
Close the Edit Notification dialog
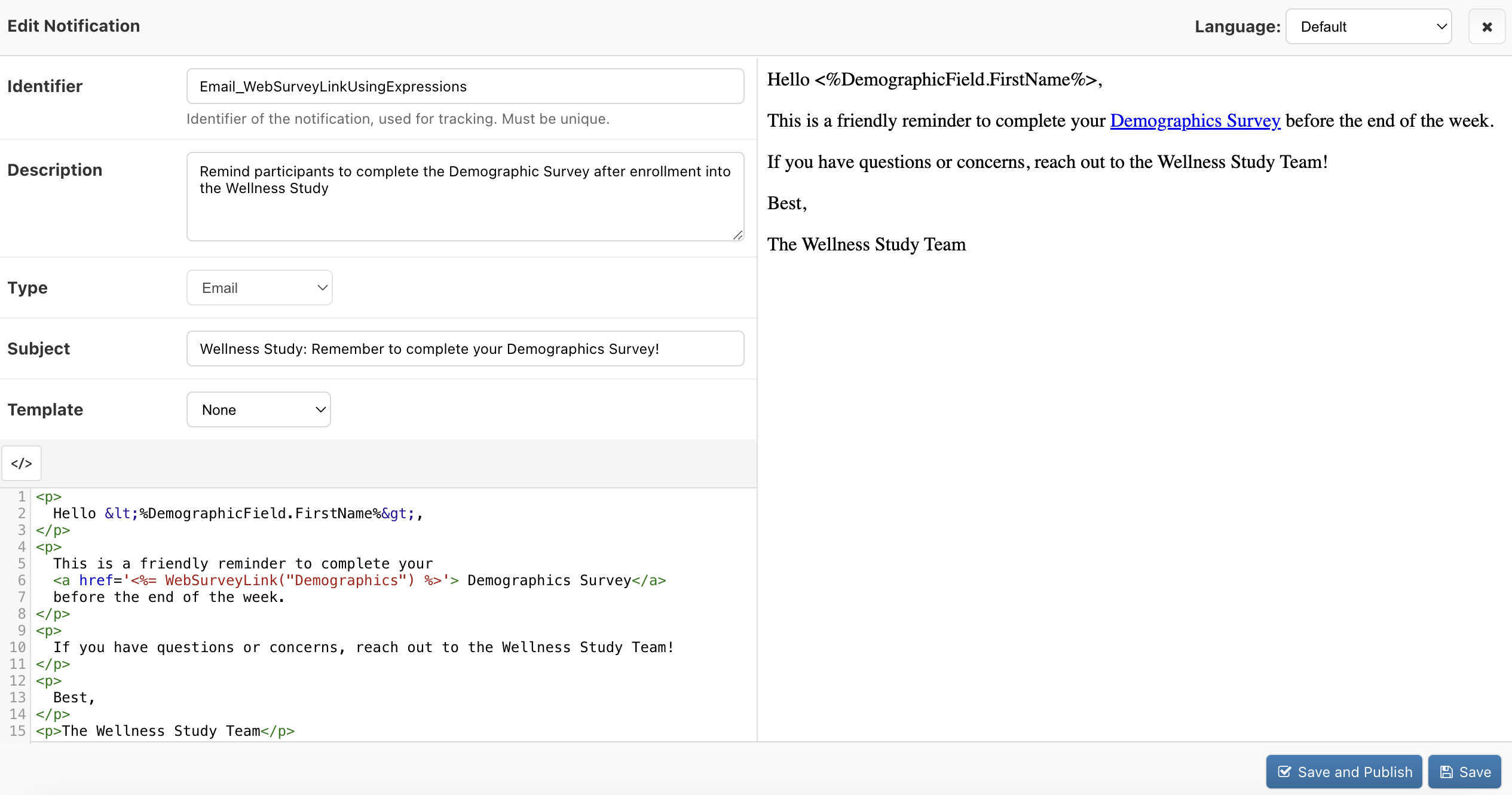1487,27
